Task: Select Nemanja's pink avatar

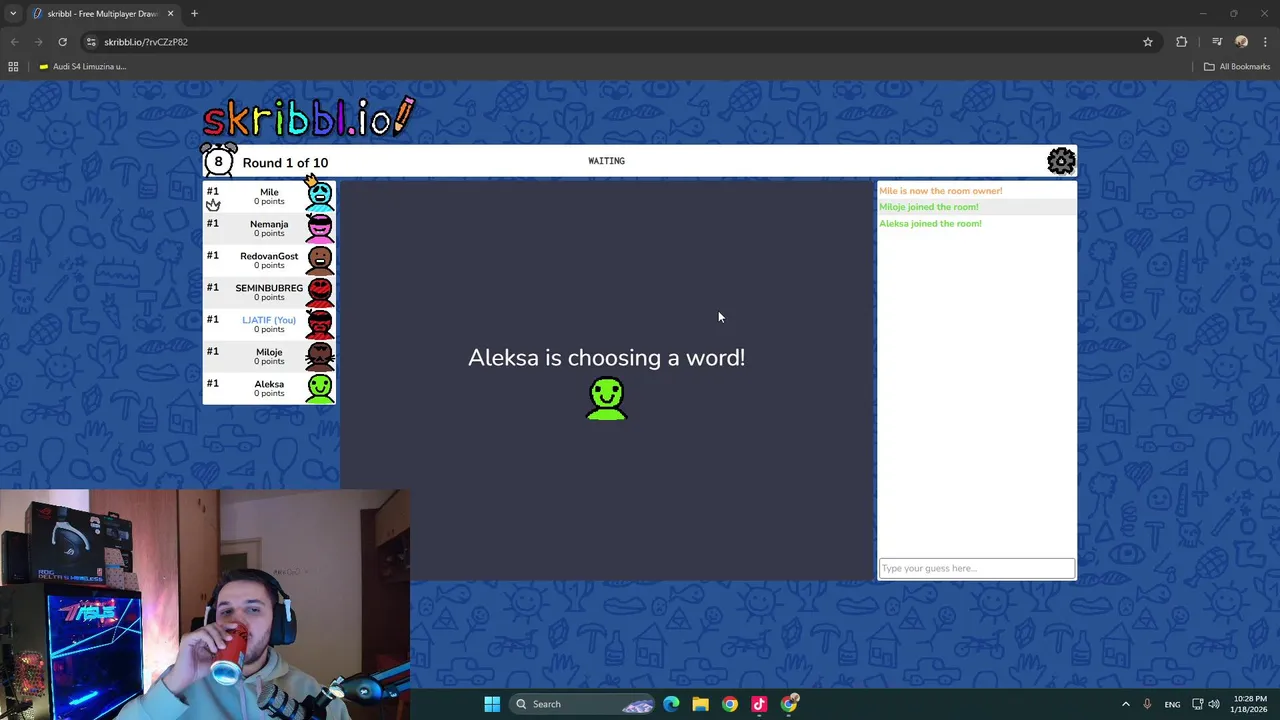Action: 320,228
